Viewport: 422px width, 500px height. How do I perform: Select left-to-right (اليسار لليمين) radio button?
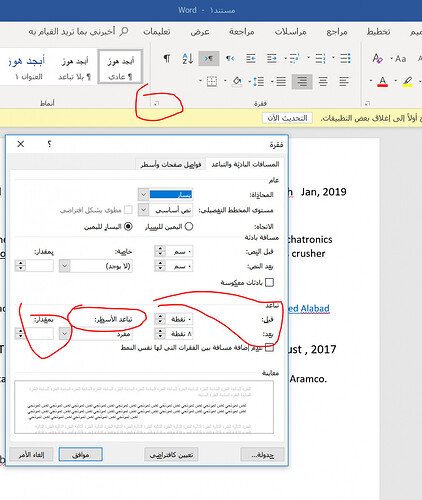(128, 227)
